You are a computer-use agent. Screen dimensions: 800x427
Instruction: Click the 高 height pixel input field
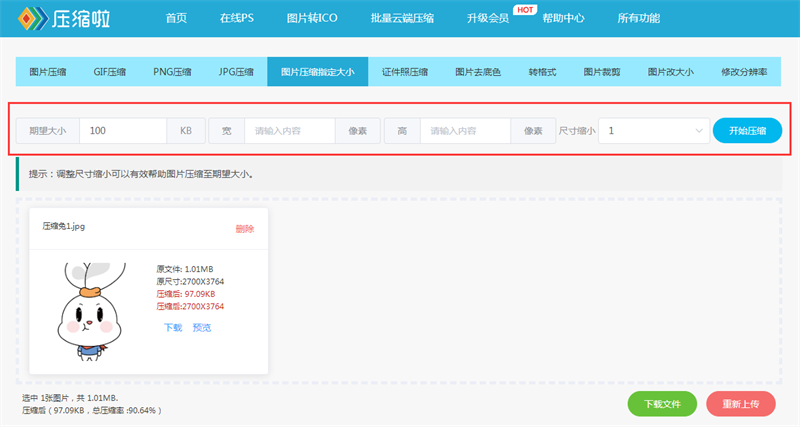[x=465, y=131]
